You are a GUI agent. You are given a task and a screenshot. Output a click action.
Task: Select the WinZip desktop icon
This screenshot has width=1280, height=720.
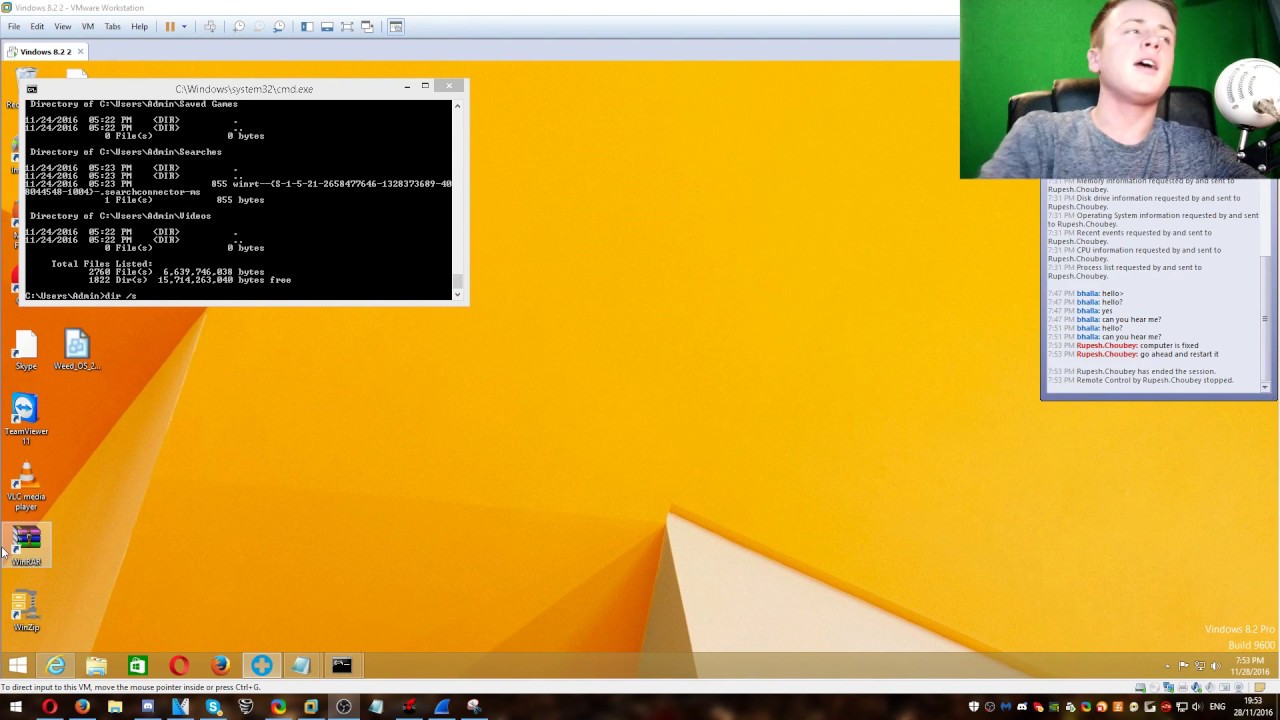coord(26,612)
